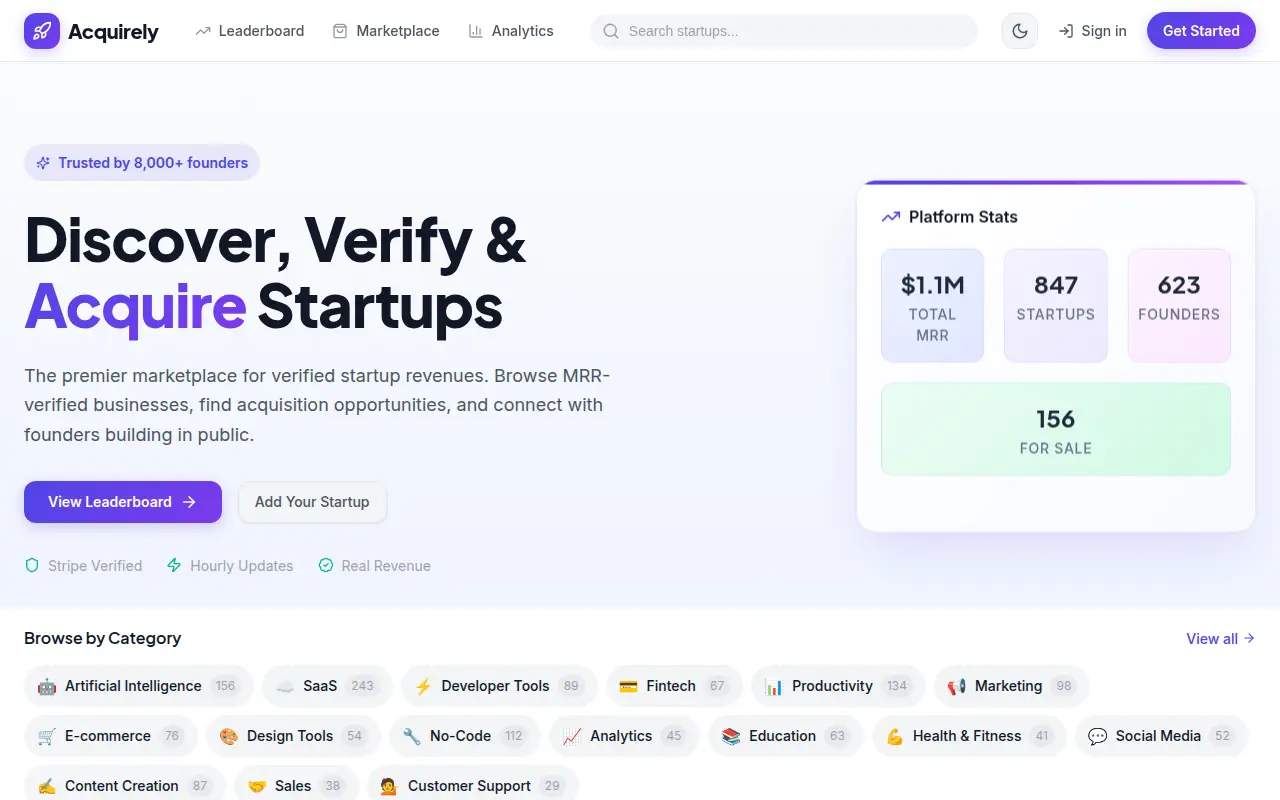The width and height of the screenshot is (1280, 800).
Task: Click the Platform Stats trending arrow icon
Action: tap(890, 217)
